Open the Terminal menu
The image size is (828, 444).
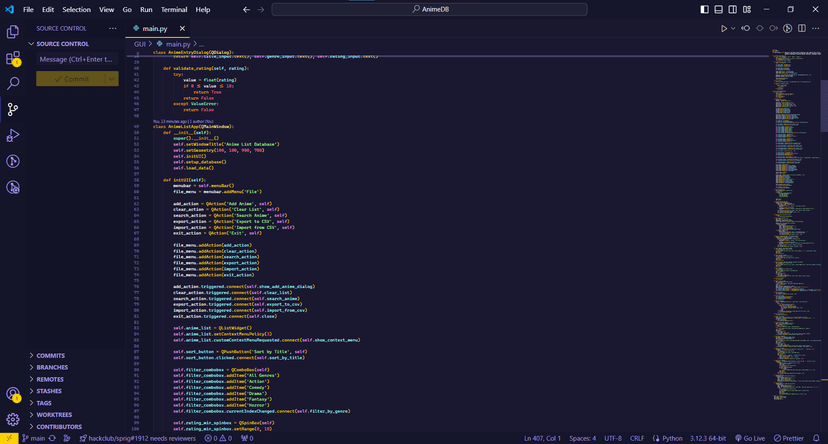(174, 10)
